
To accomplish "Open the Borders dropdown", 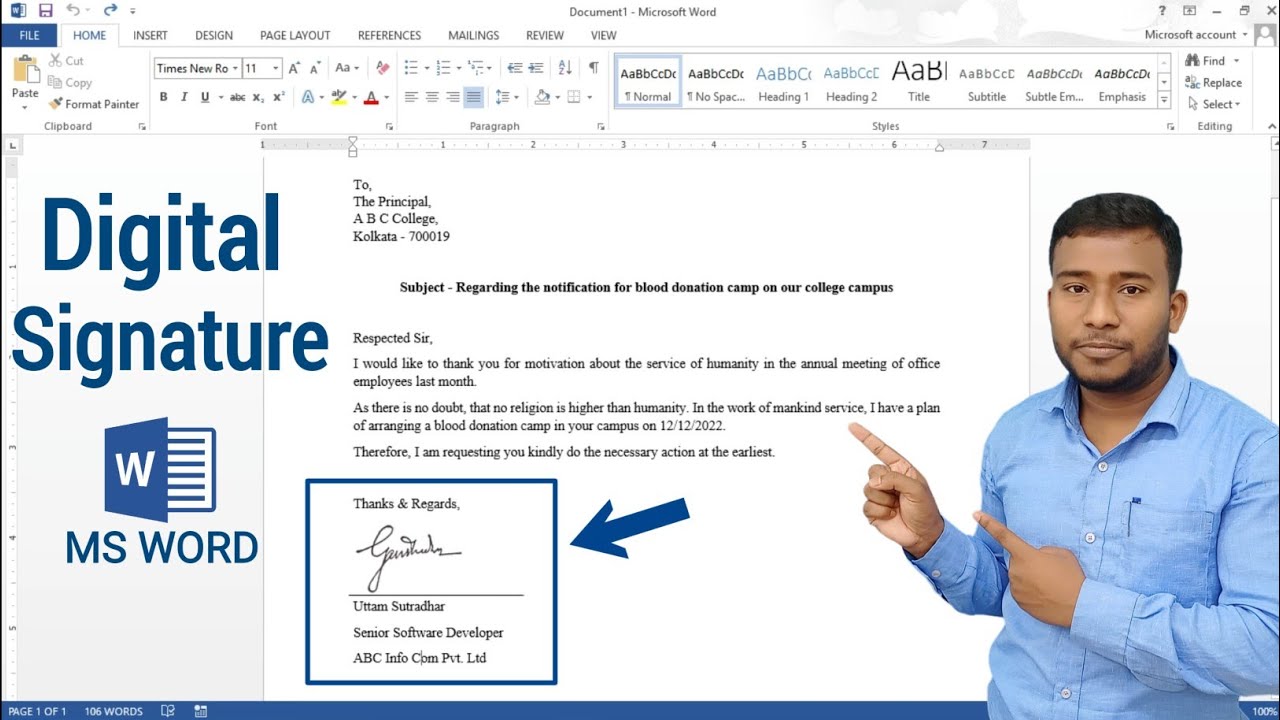I will (x=590, y=97).
